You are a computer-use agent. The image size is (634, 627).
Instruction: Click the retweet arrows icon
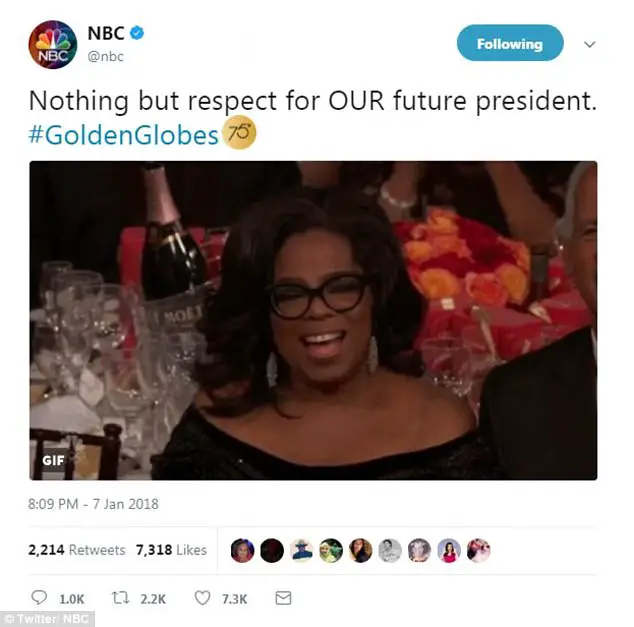click(x=120, y=598)
